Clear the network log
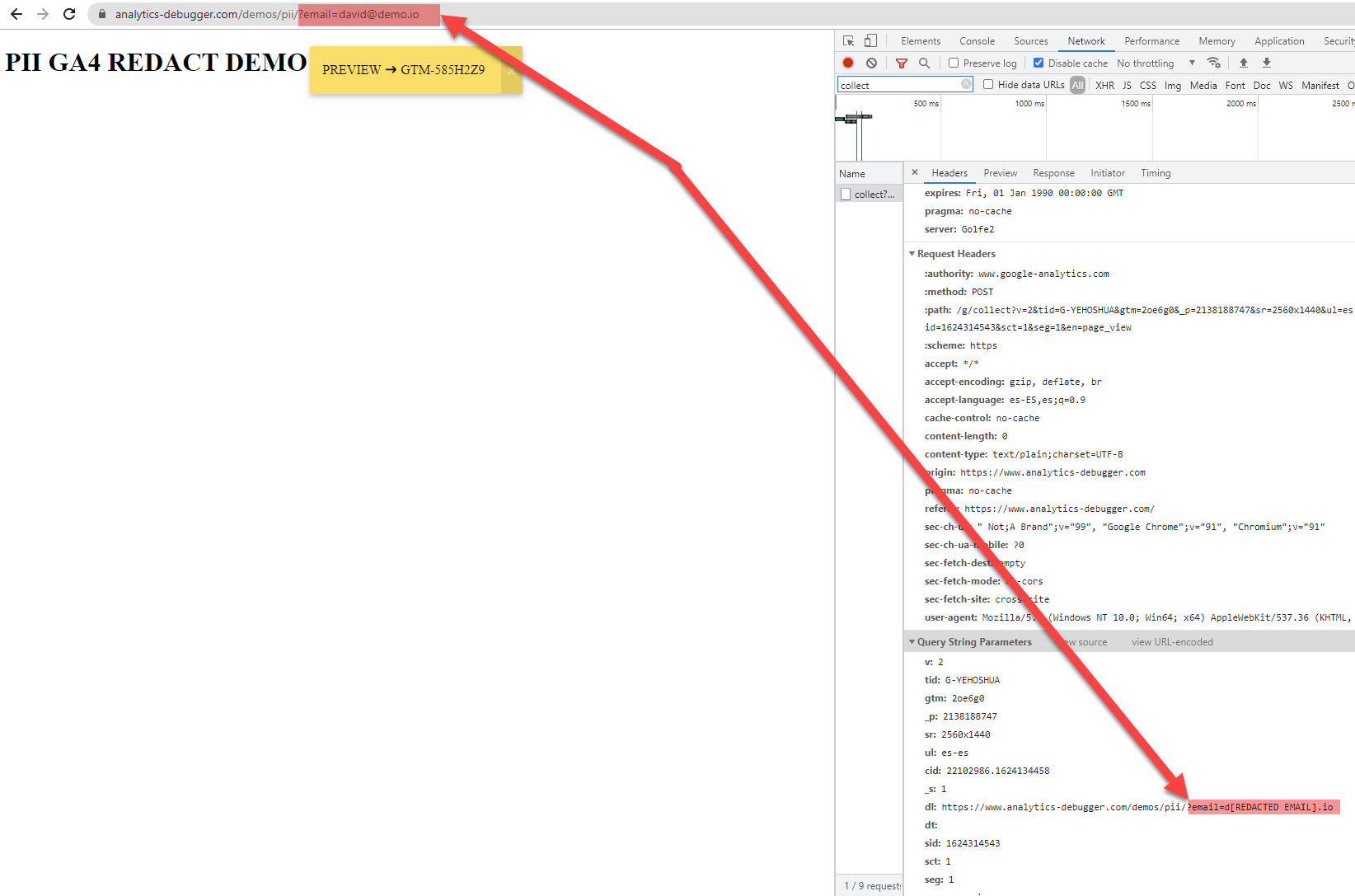The image size is (1355, 896). coord(871,63)
